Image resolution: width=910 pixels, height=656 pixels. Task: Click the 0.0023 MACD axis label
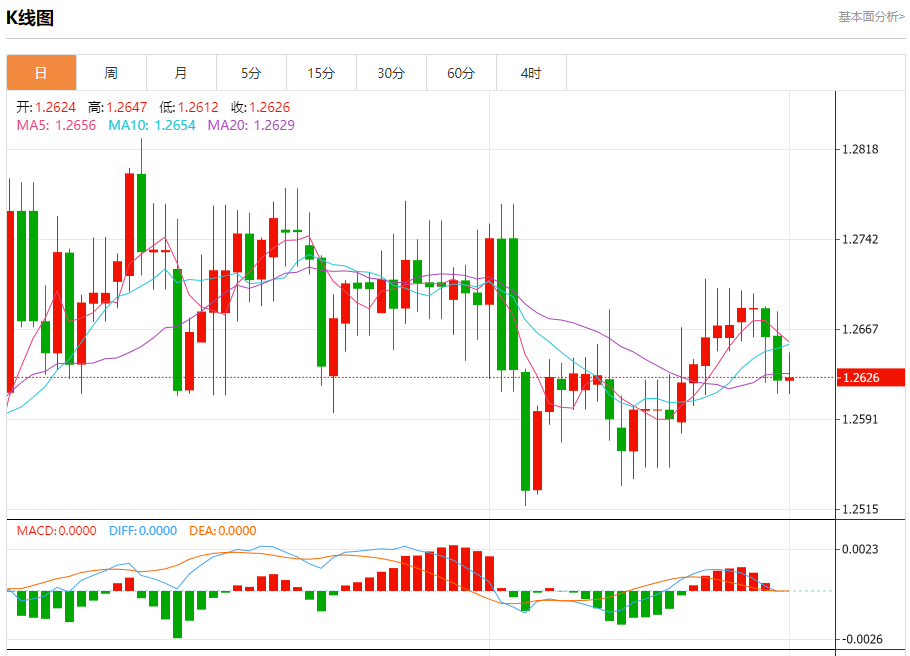pyautogui.click(x=860, y=549)
